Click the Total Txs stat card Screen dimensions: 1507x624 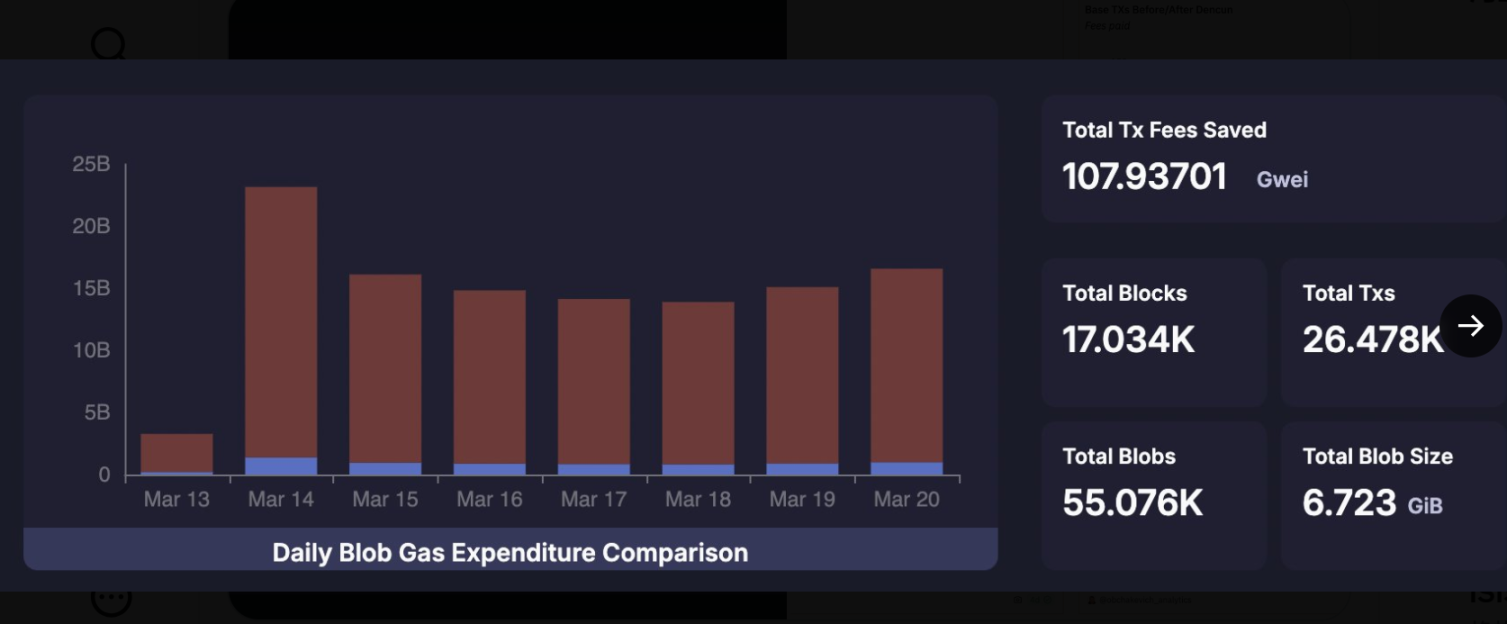point(1370,331)
